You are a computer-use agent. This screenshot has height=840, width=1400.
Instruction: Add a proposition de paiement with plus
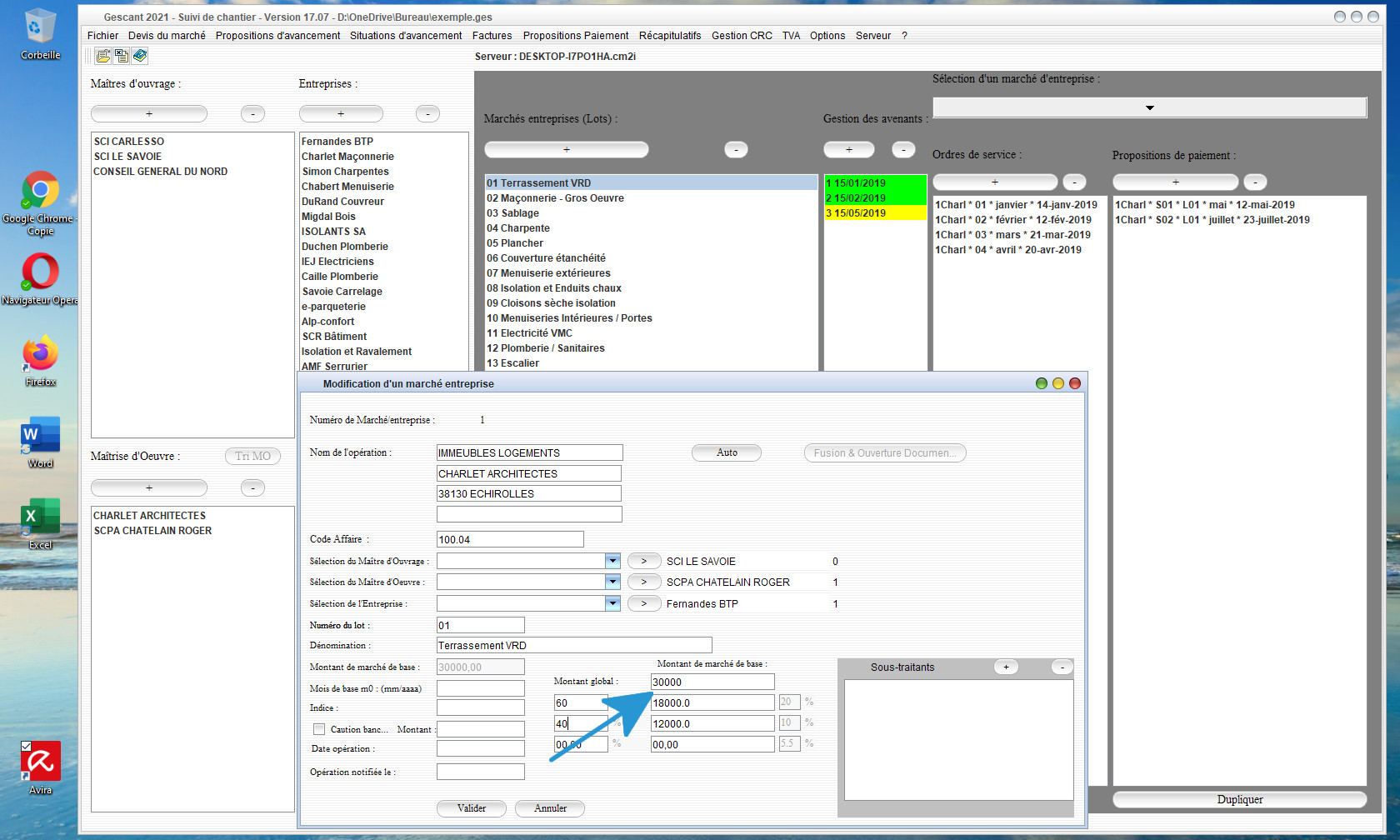pyautogui.click(x=1176, y=182)
